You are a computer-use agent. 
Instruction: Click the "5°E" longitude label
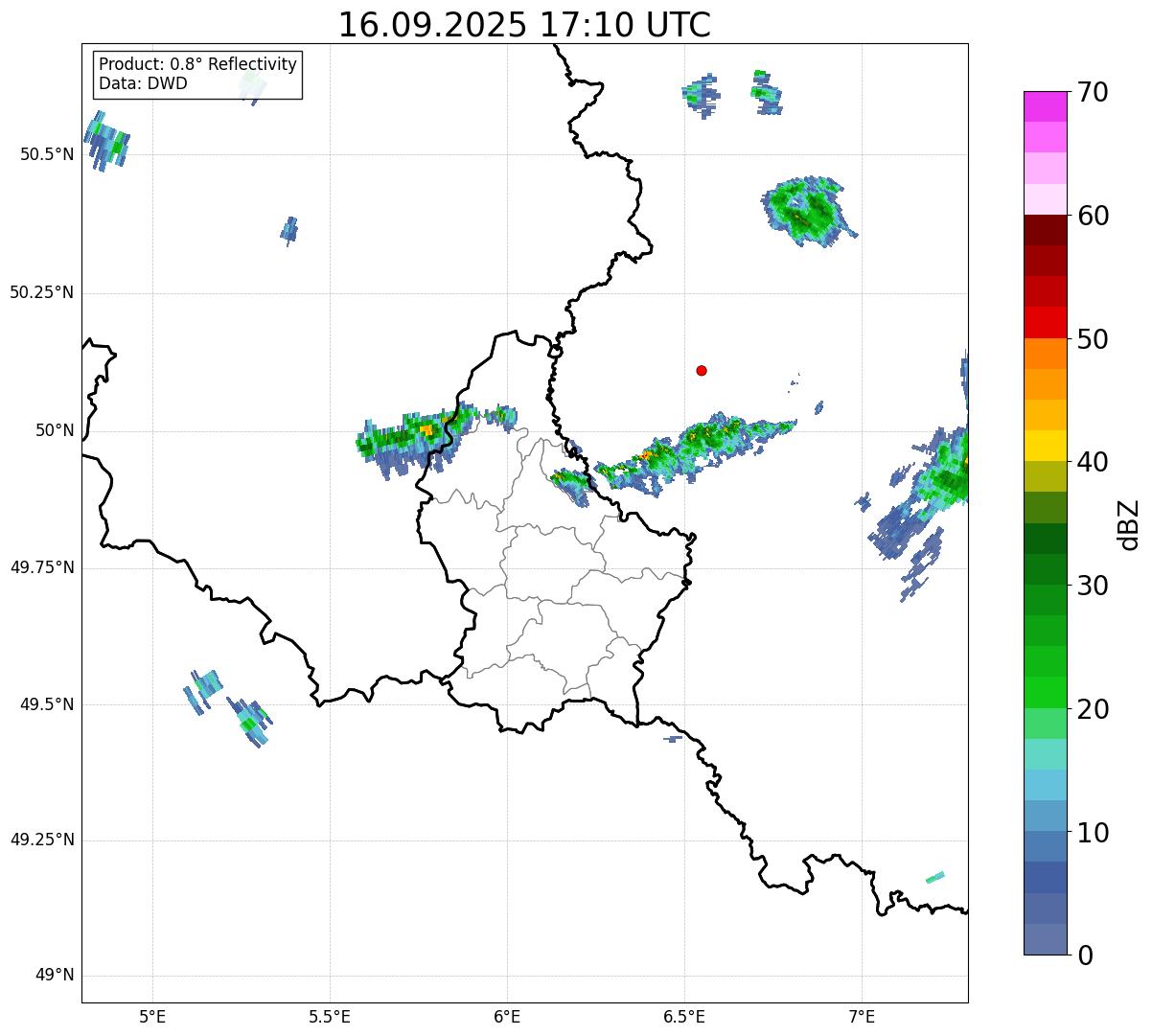click(x=152, y=1016)
